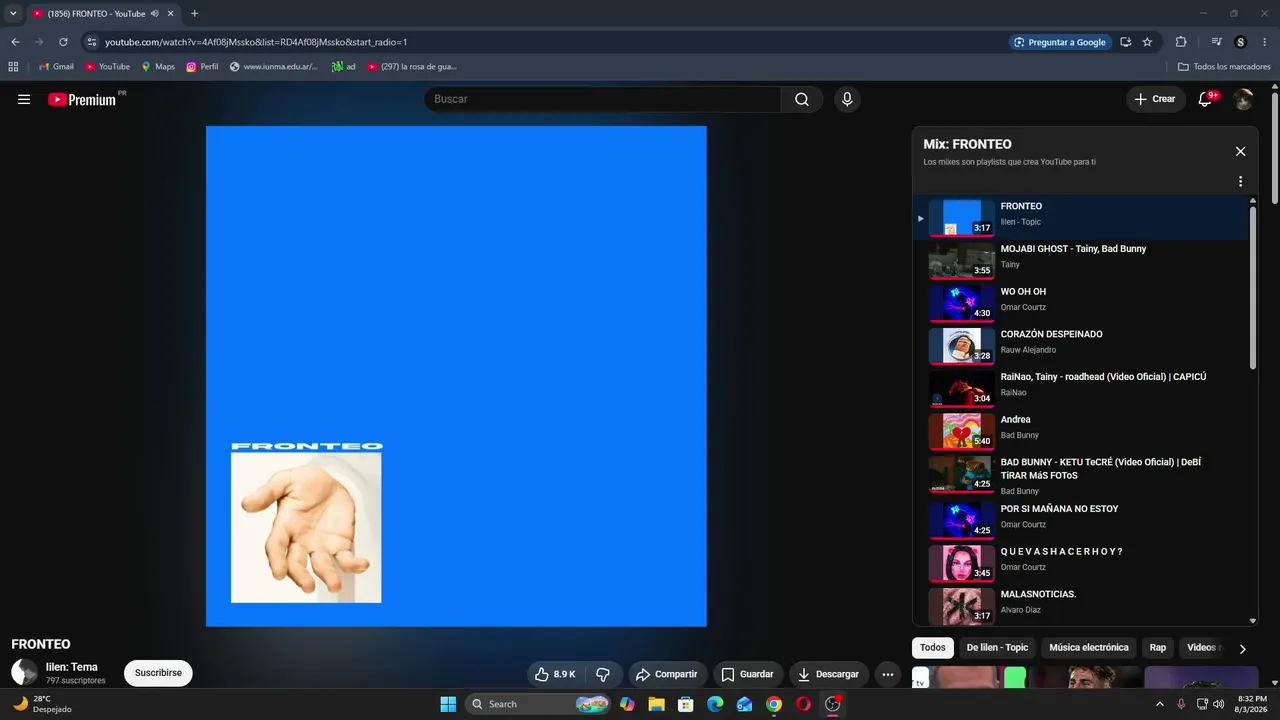The image size is (1280, 720).
Task: Click the search magnifier button
Action: click(802, 99)
